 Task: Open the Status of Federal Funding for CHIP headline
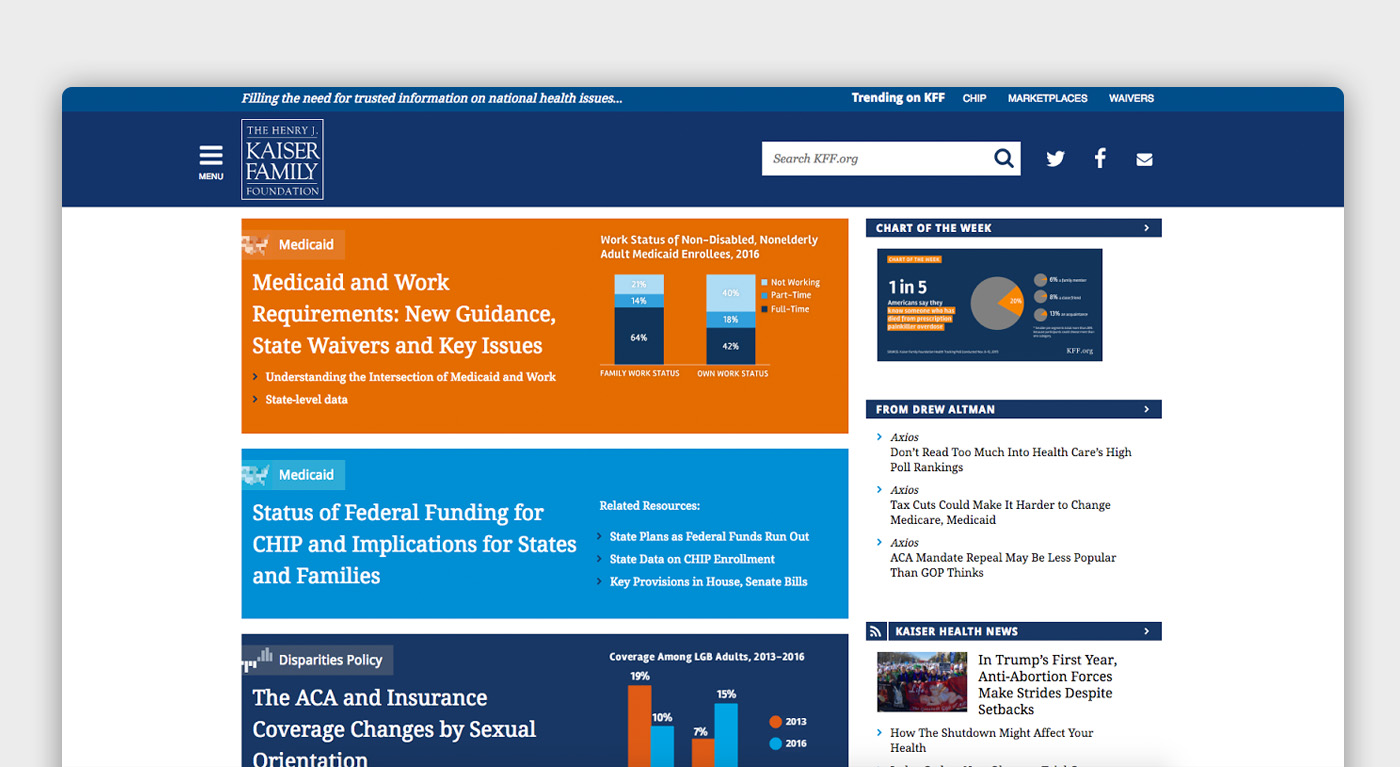click(x=414, y=544)
